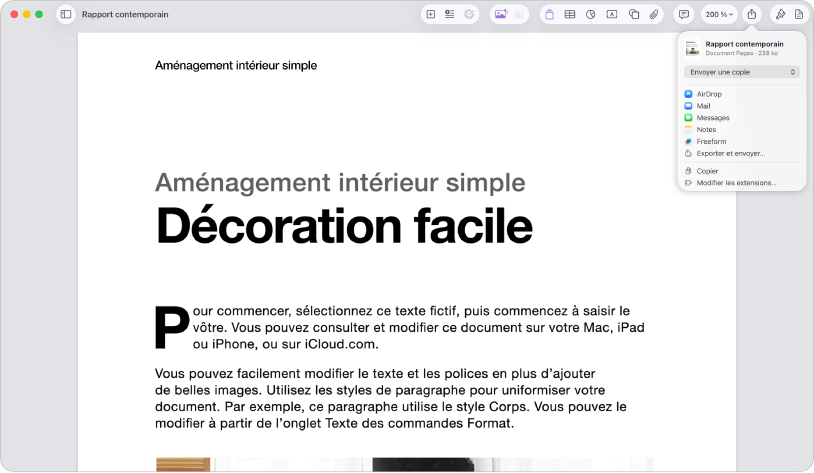The image size is (814, 473).
Task: Click the add page icon
Action: [x=431, y=15]
